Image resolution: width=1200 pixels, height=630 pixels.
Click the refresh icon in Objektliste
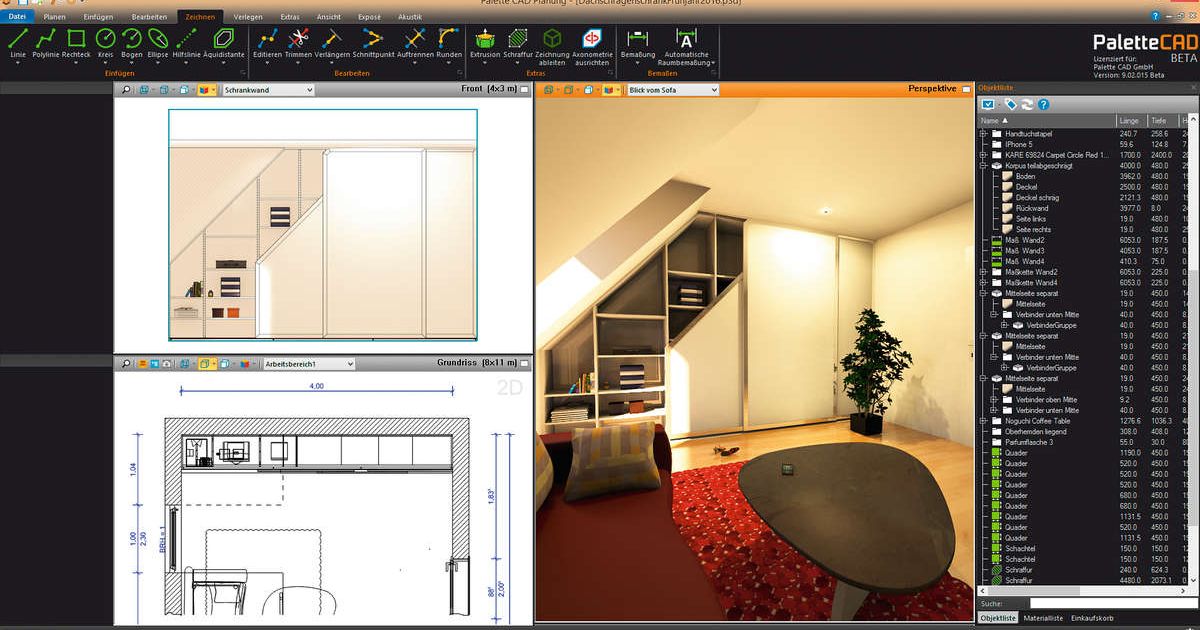(1027, 104)
